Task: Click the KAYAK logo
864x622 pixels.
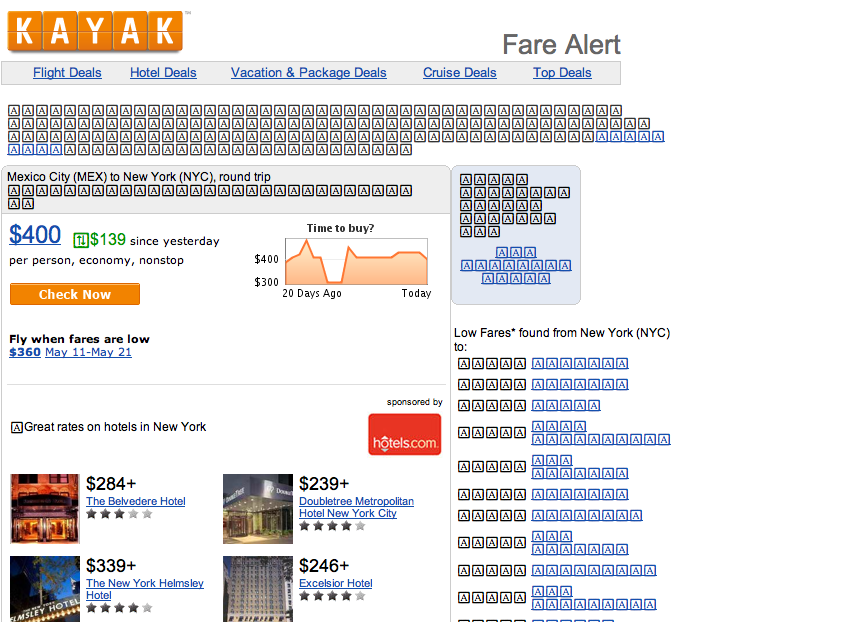Action: (95, 31)
